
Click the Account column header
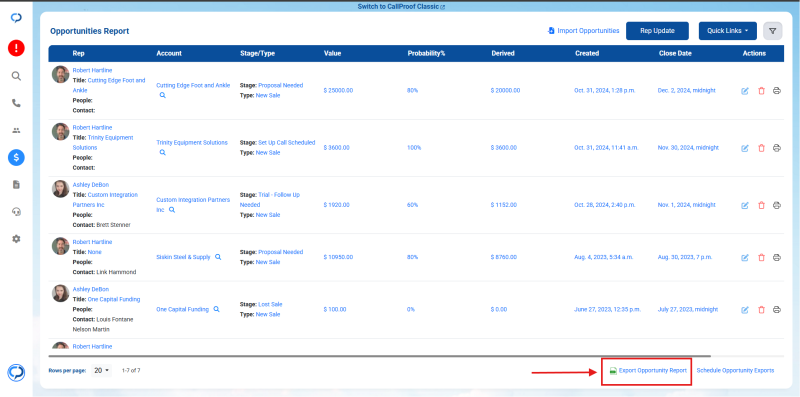169,53
